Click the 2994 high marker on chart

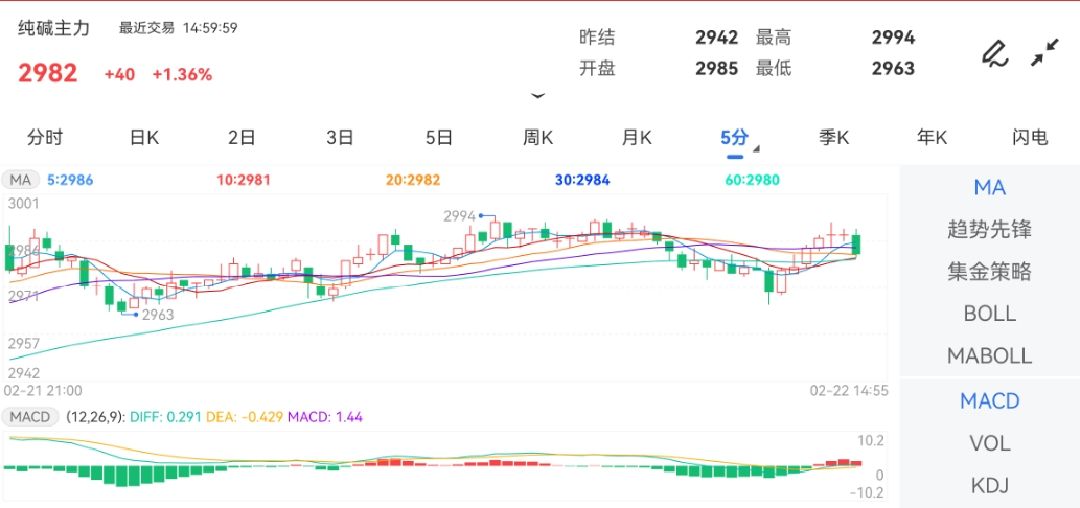(460, 216)
